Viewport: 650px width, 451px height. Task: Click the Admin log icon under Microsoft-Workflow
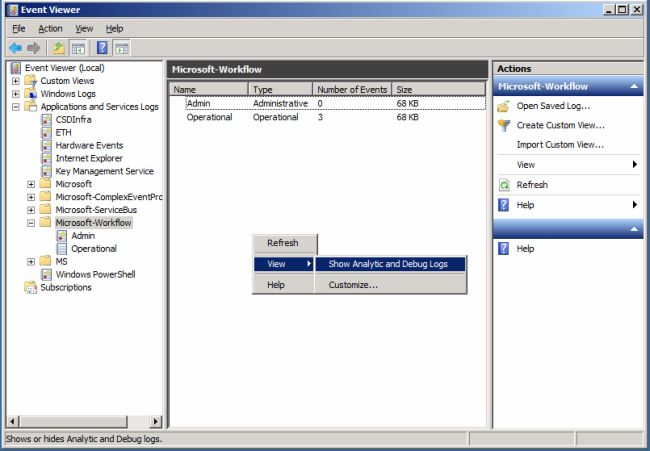point(62,236)
